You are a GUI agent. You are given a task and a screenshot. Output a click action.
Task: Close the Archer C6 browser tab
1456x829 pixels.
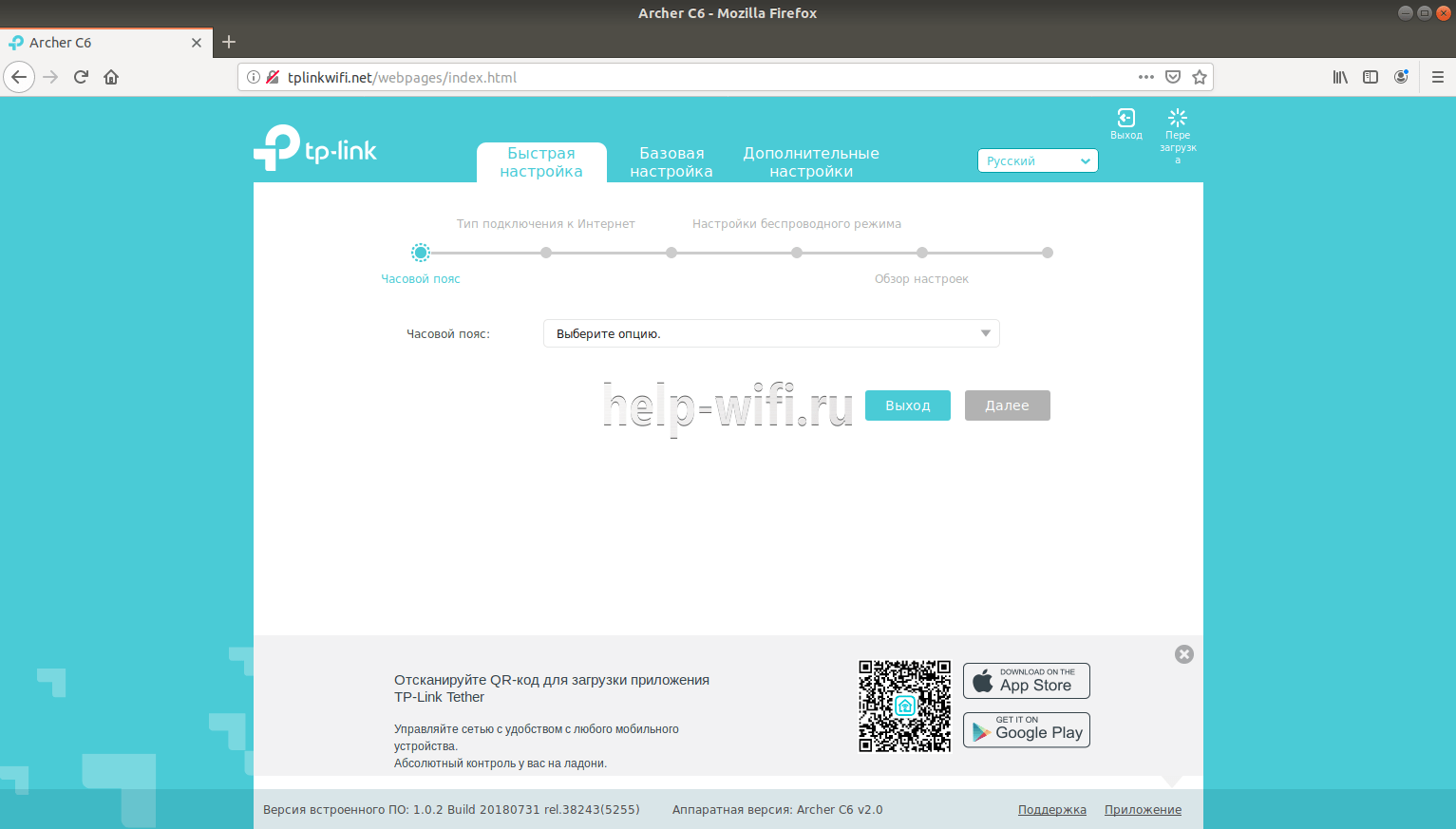click(x=197, y=43)
